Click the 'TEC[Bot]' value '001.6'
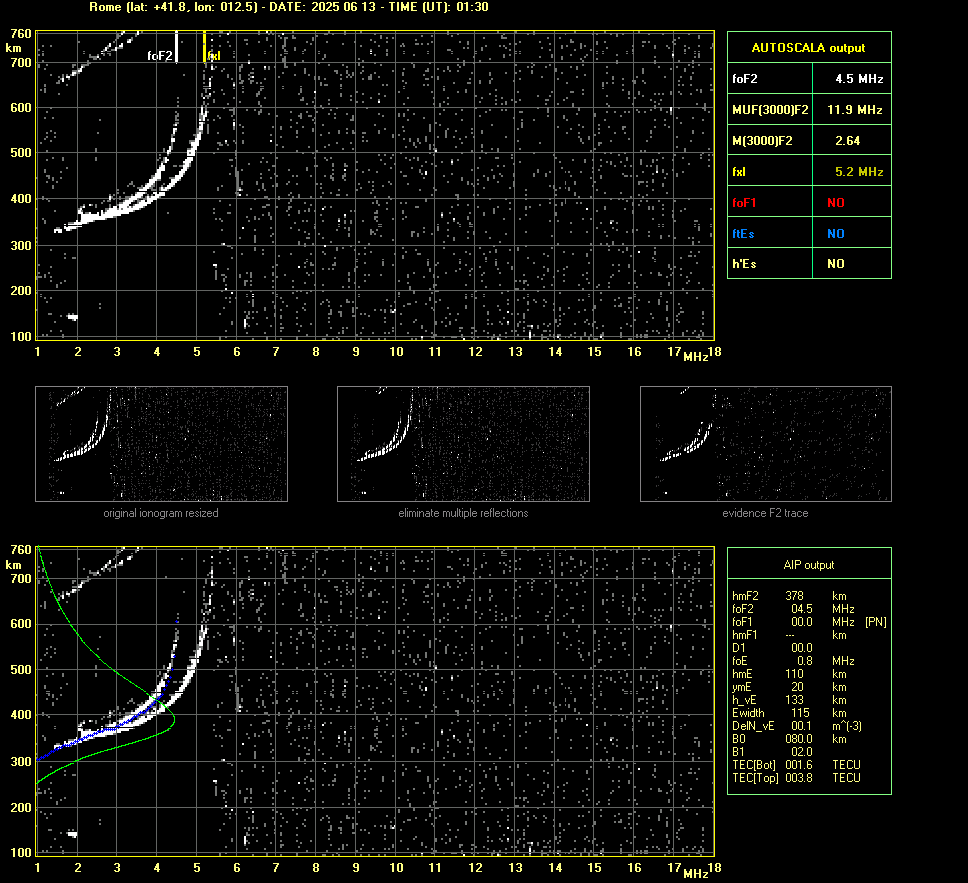Viewport: 968px width, 883px height. click(x=799, y=764)
